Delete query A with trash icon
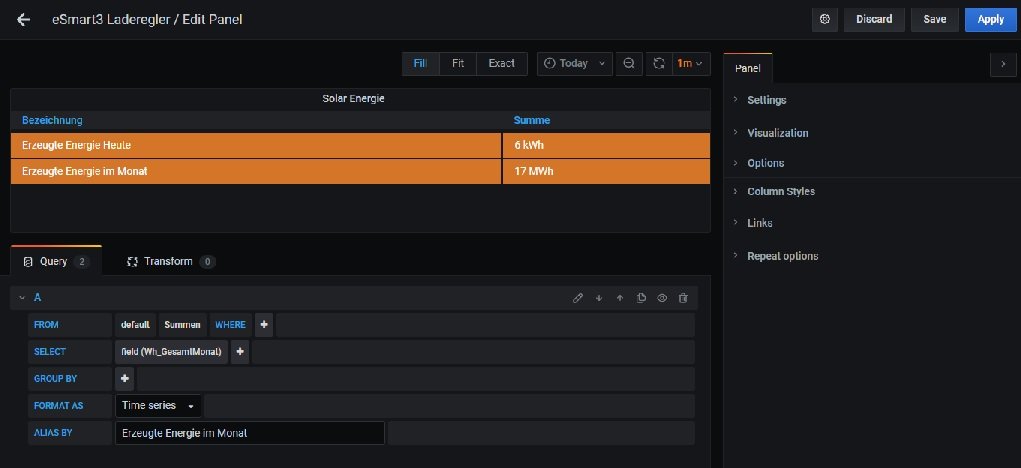1021x468 pixels. (x=683, y=297)
